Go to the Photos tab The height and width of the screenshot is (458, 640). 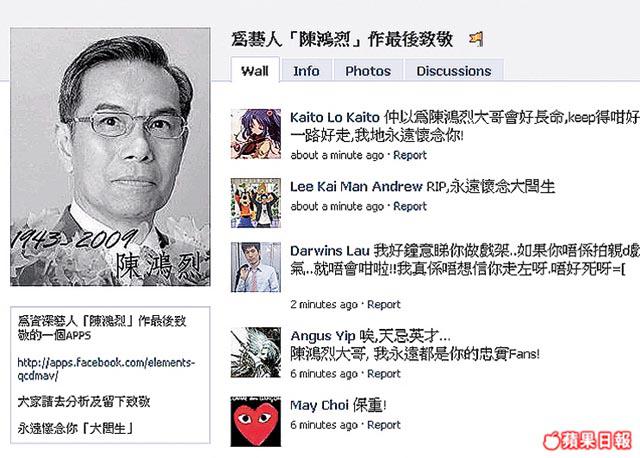pyautogui.click(x=368, y=71)
